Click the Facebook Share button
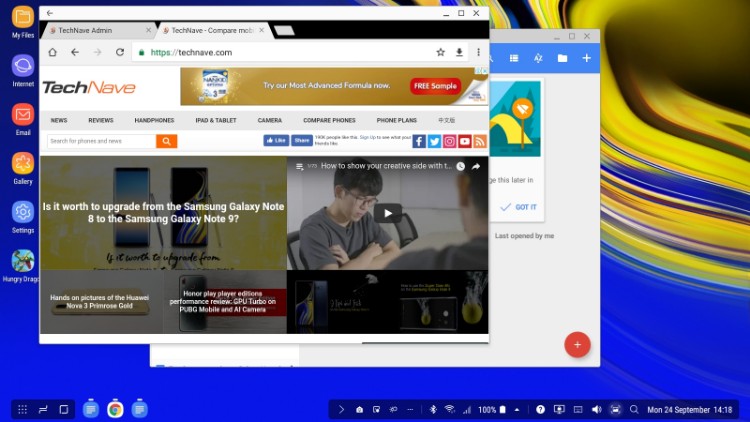The height and width of the screenshot is (422, 750). (x=302, y=140)
